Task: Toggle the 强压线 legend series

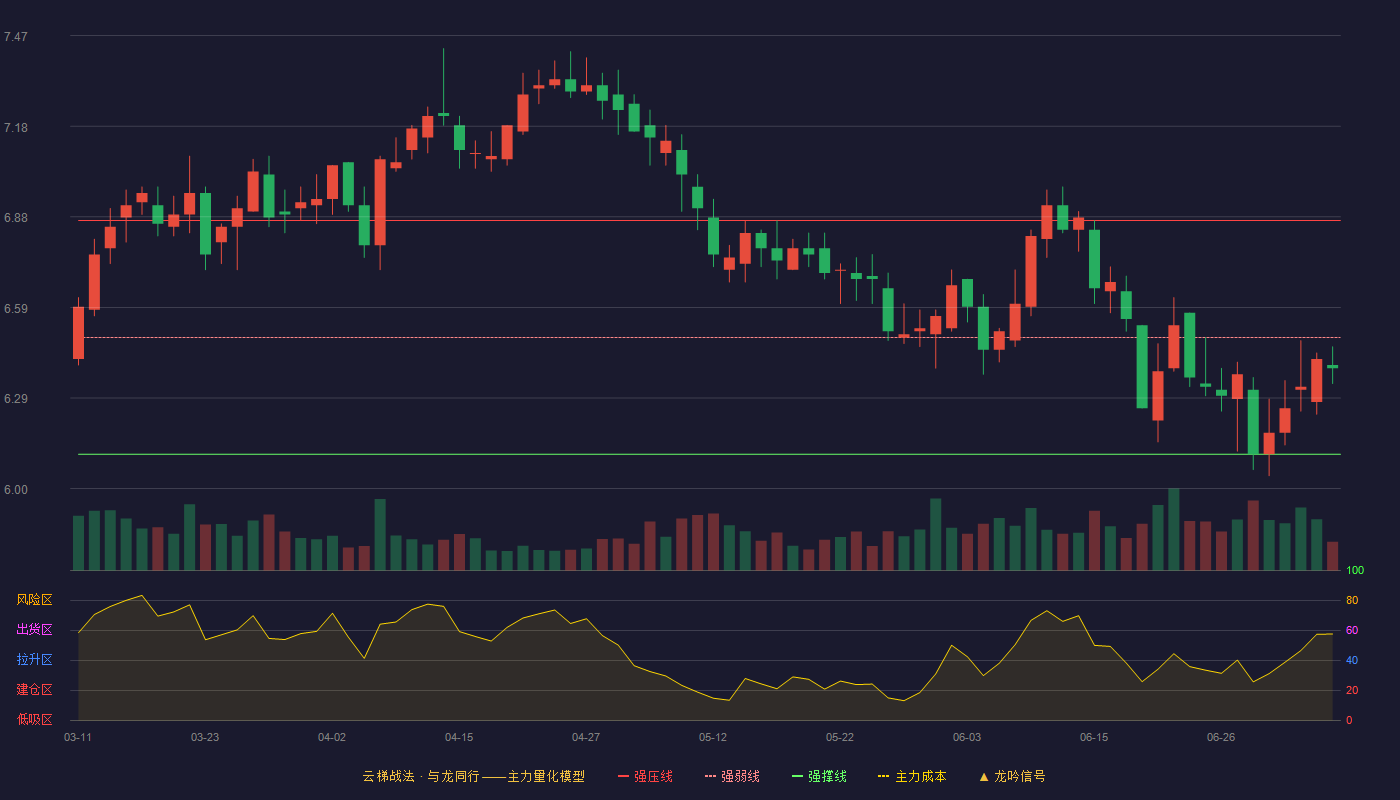Action: pyautogui.click(x=645, y=776)
